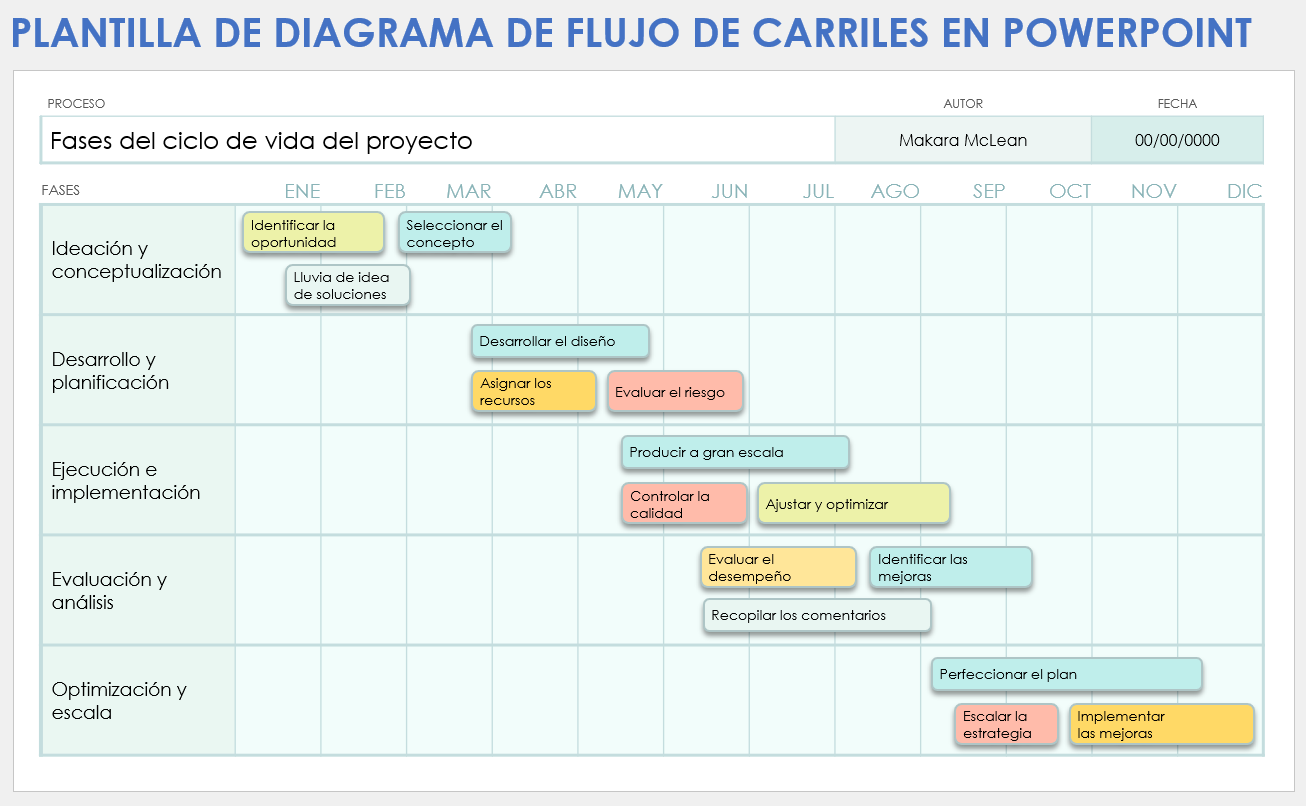Click the PROCESO field label
Screen dimensions: 1306x806
[76, 104]
